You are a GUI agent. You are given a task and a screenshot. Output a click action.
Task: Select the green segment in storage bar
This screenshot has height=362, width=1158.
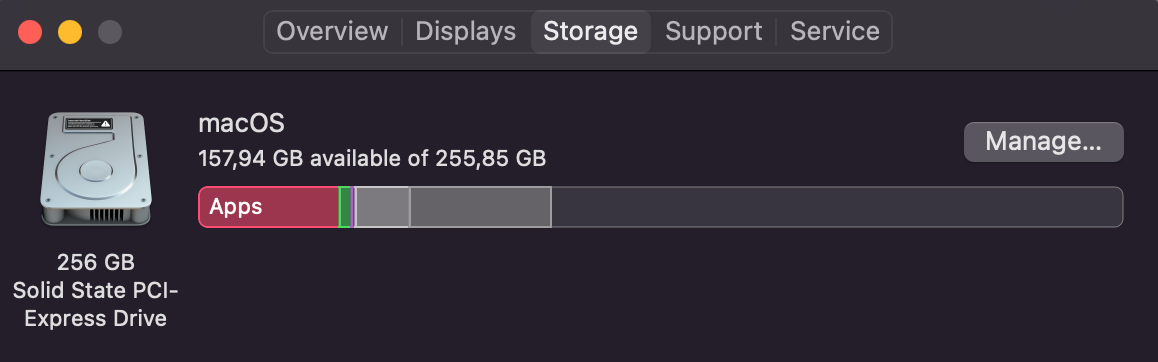point(345,207)
